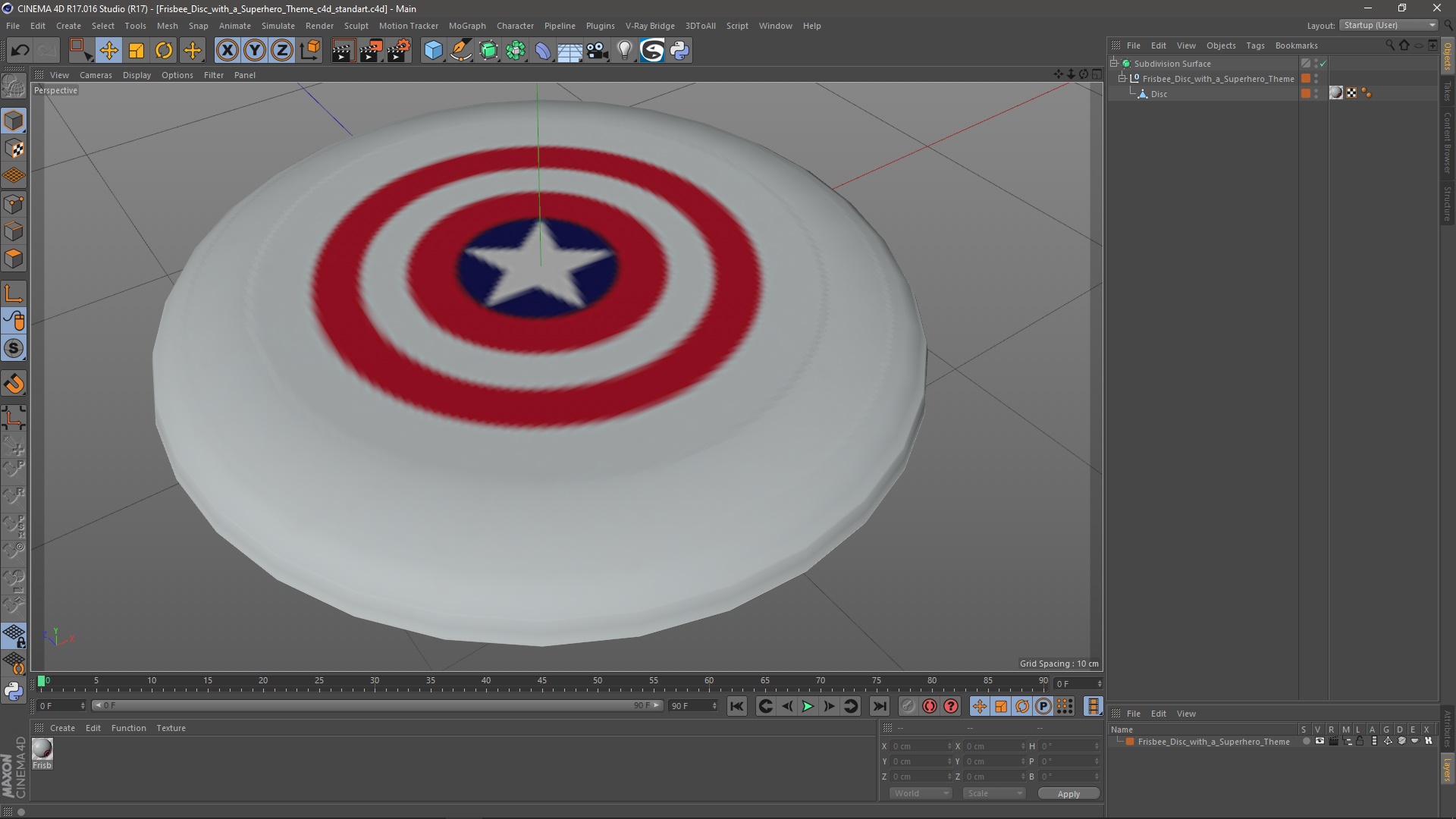Record active objects keyframe button
The width and height of the screenshot is (1456, 819).
908,706
